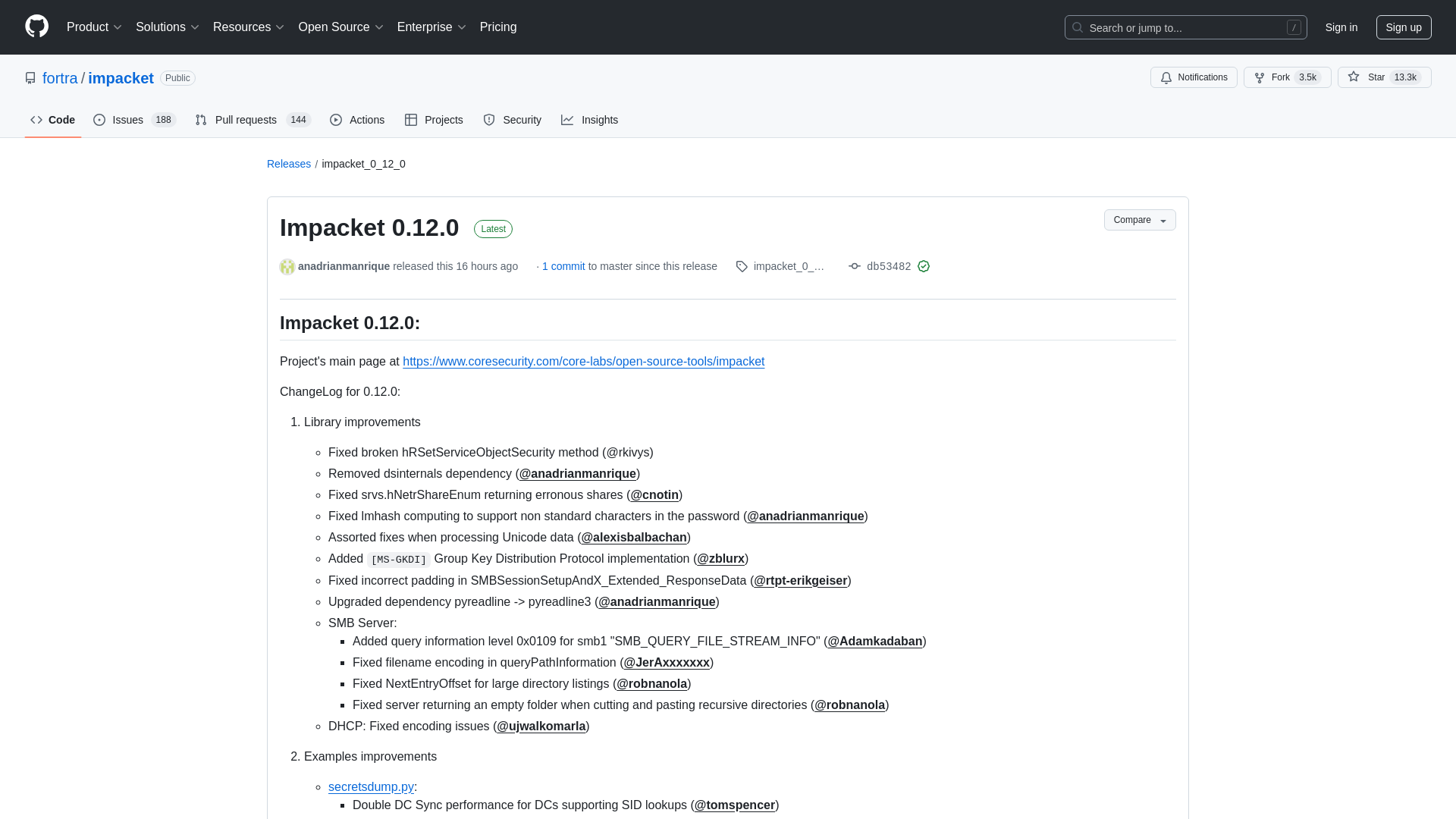
Task: Open the Insights tab
Action: tap(589, 120)
